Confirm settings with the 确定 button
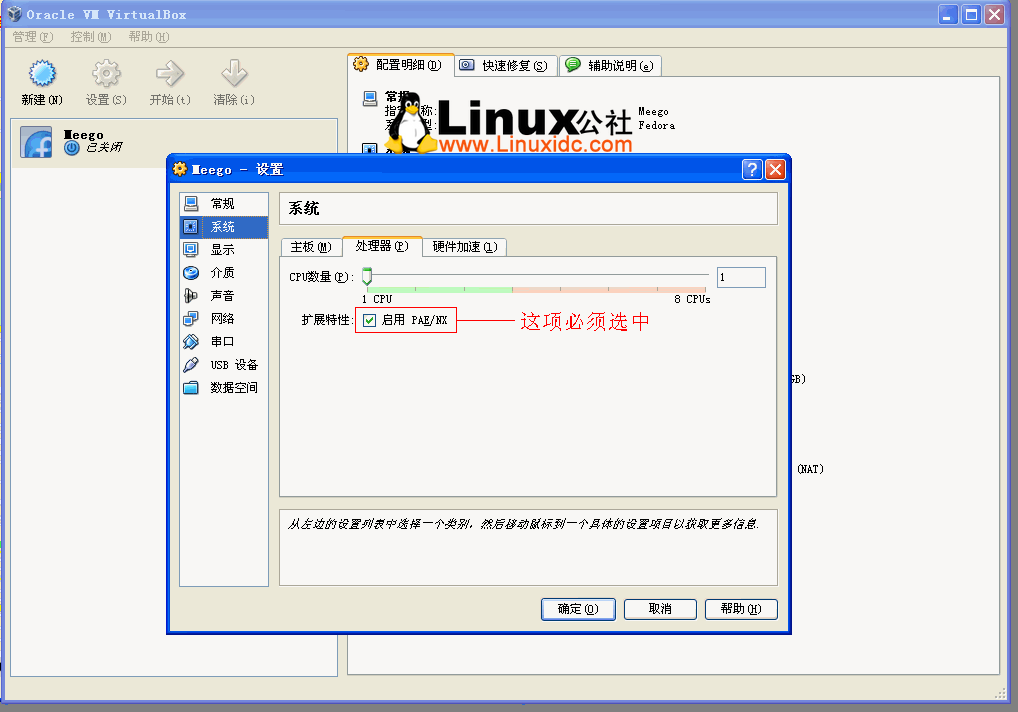Screen dimensions: 1018x712 tap(578, 609)
